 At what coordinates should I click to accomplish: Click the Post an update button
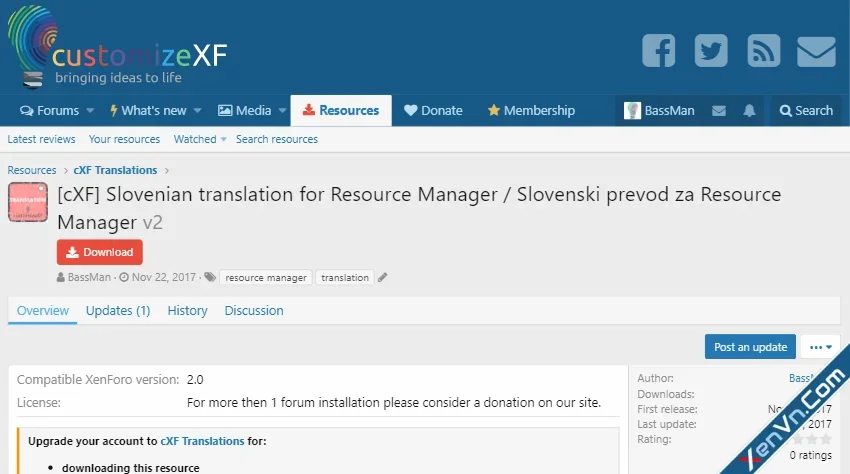click(x=750, y=347)
